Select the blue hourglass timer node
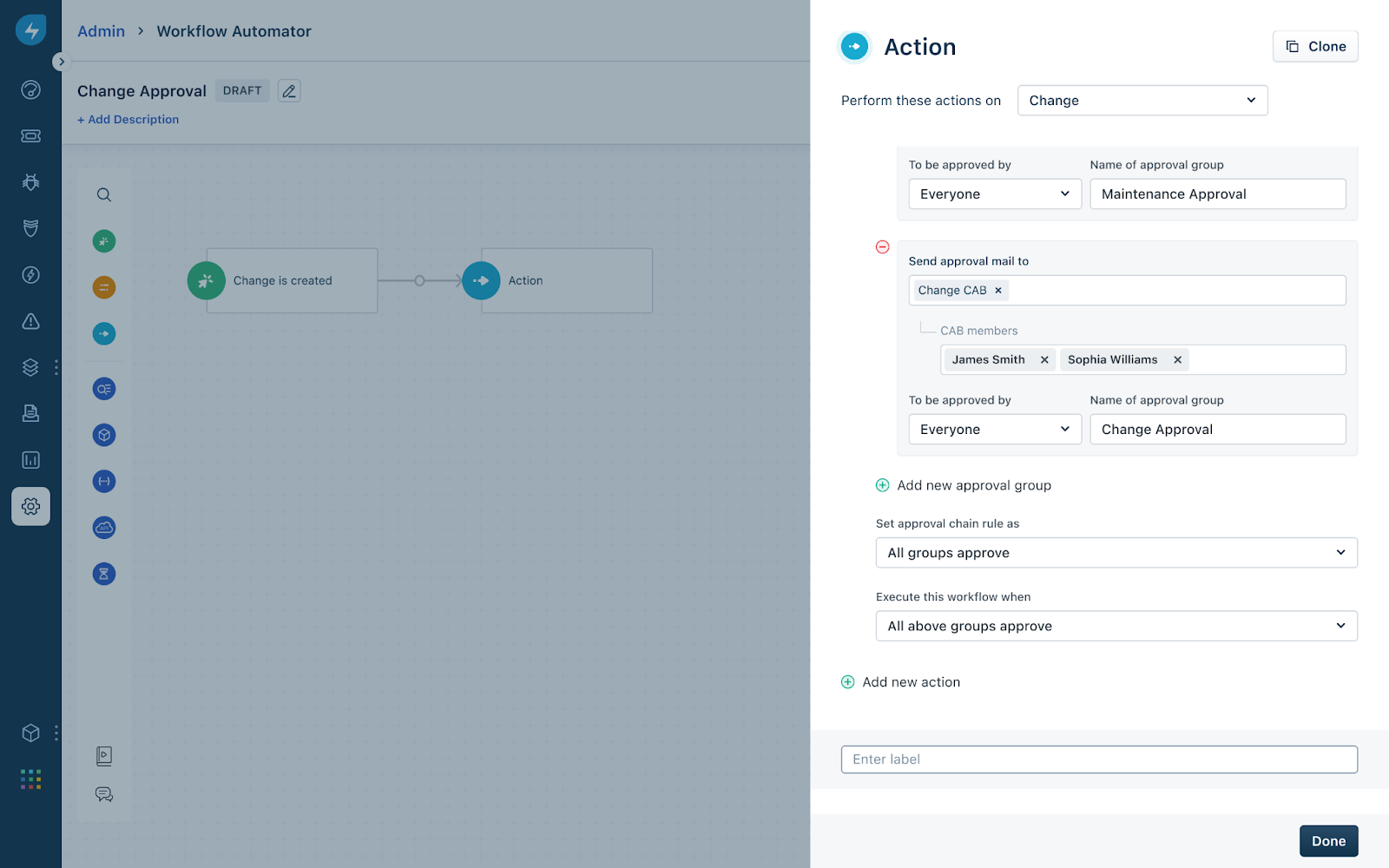 [x=104, y=574]
